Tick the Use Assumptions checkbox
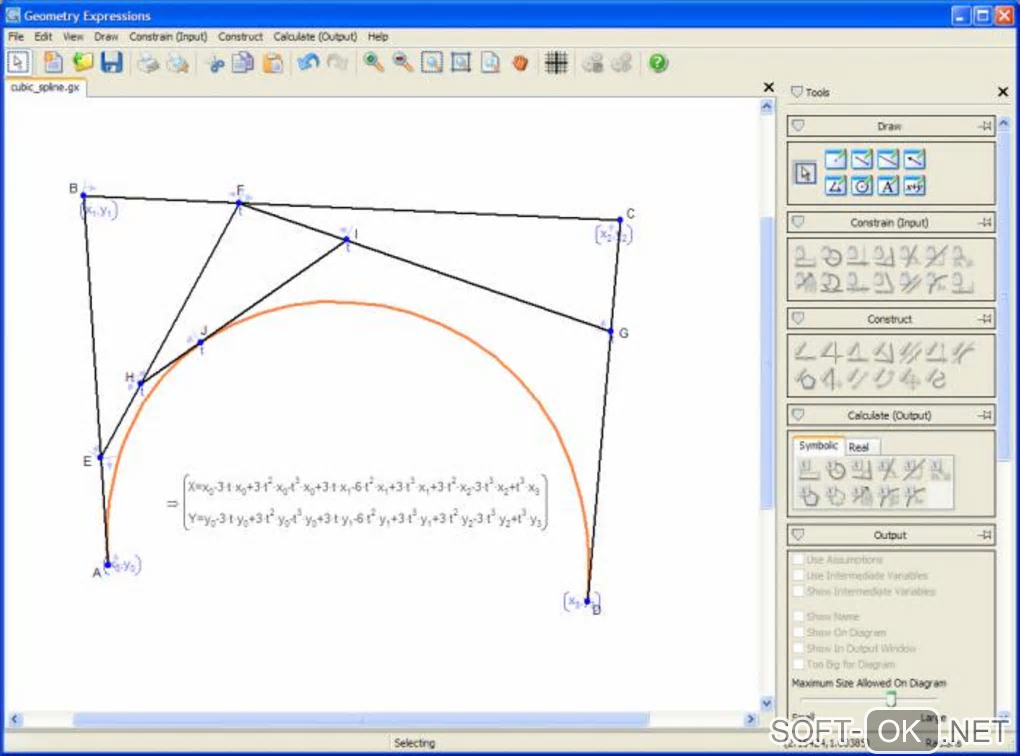The height and width of the screenshot is (756, 1020). point(798,560)
